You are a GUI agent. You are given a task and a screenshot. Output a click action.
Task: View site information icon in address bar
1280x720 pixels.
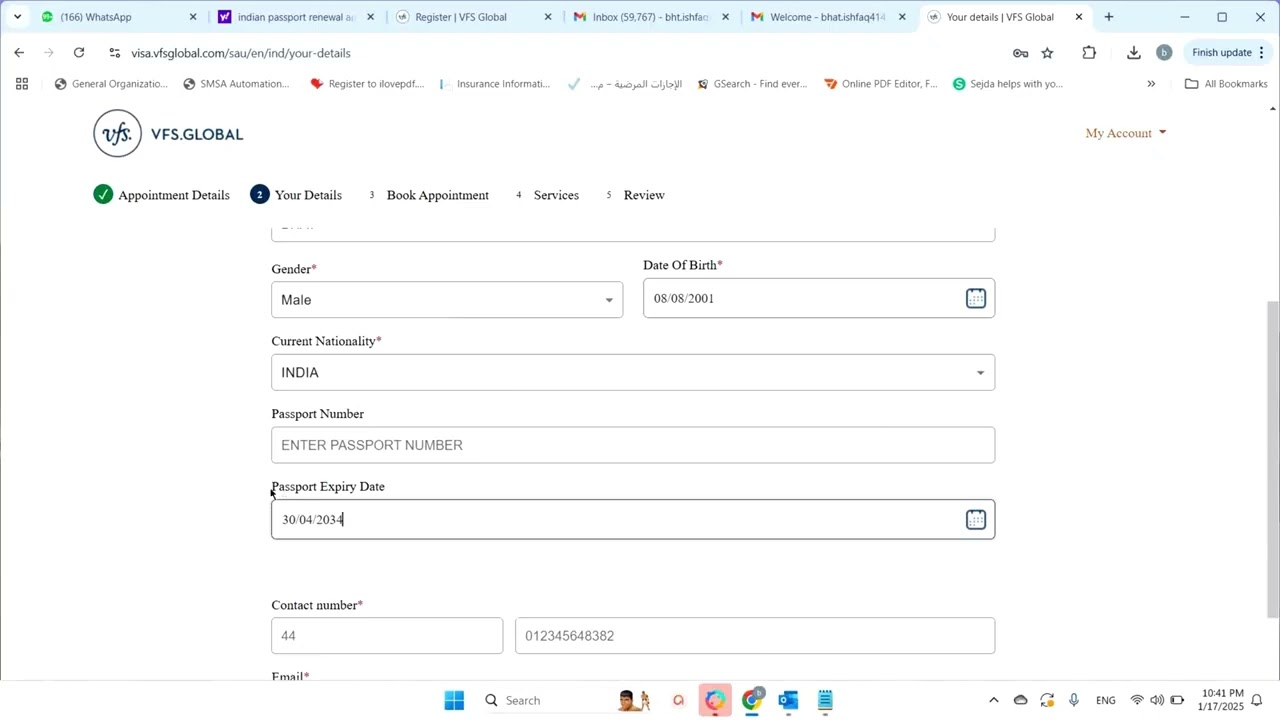115,53
